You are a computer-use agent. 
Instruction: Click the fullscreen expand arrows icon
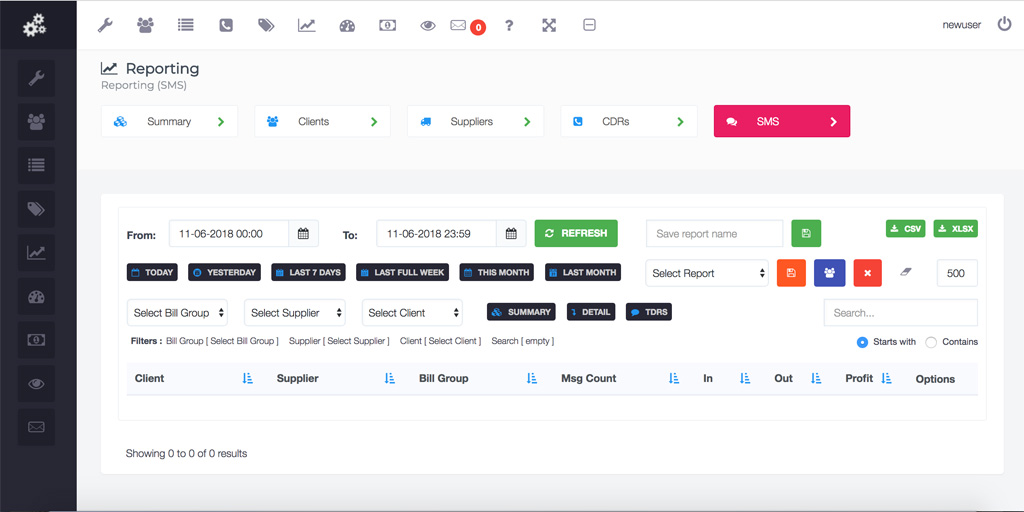click(x=549, y=25)
